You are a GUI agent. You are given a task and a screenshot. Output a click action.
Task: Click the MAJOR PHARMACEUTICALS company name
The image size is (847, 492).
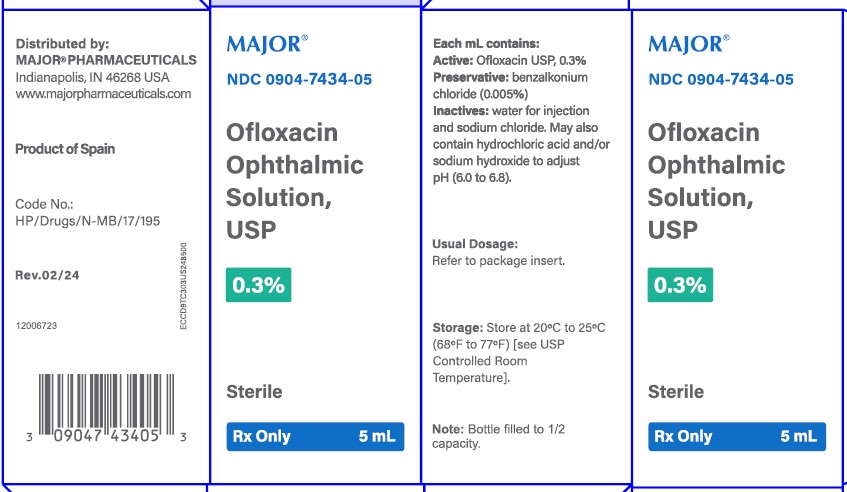[107, 60]
